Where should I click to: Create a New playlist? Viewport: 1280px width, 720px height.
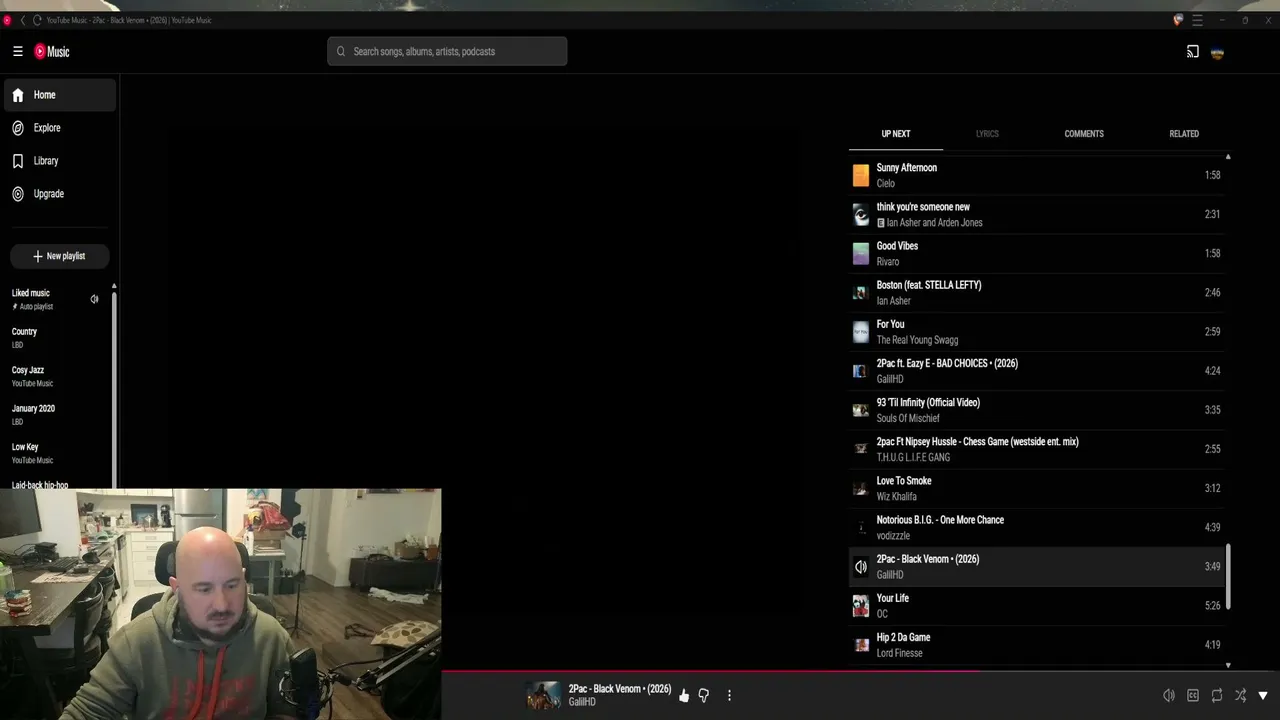(x=59, y=256)
